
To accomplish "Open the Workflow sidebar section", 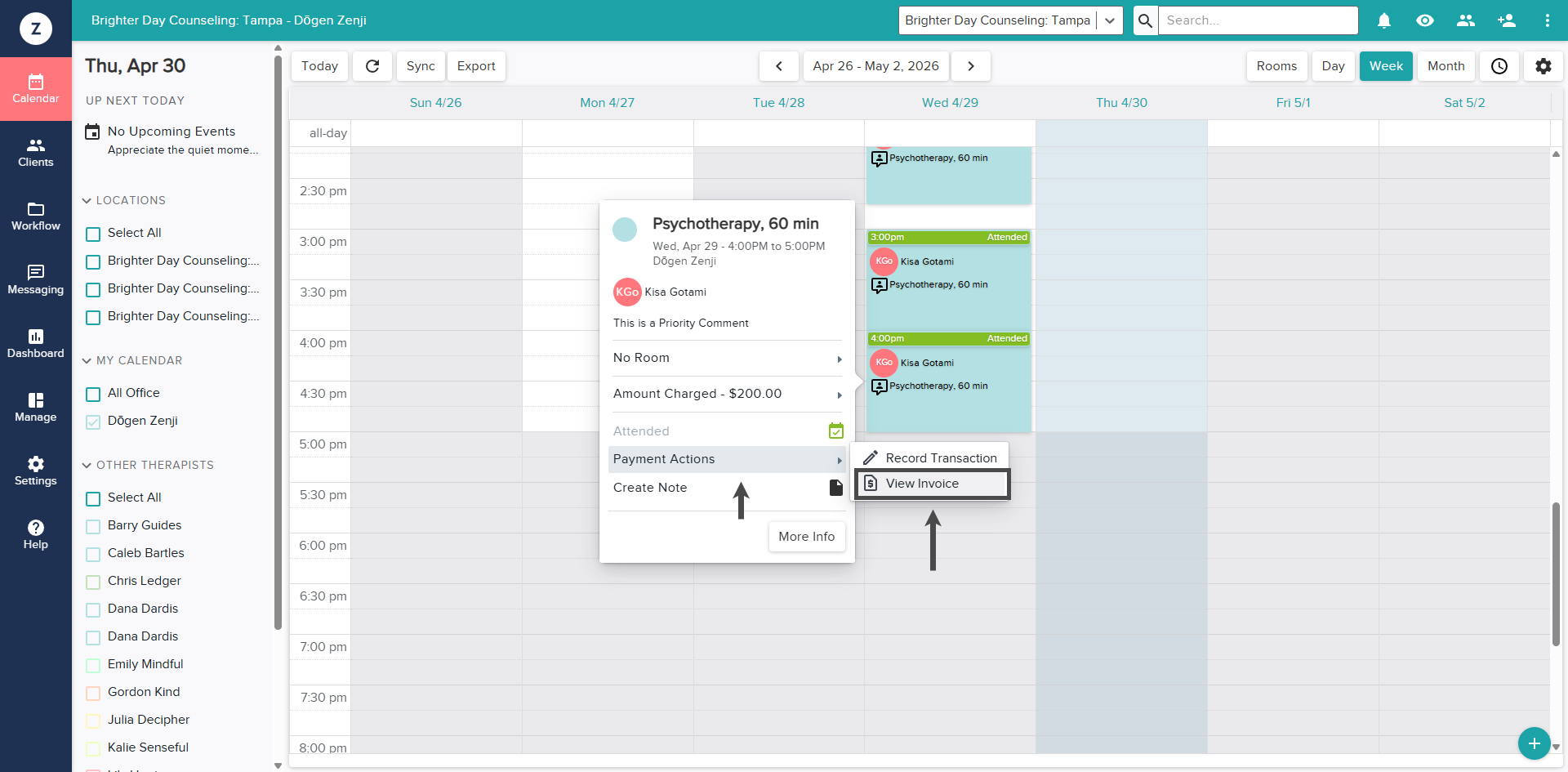I will pyautogui.click(x=36, y=216).
